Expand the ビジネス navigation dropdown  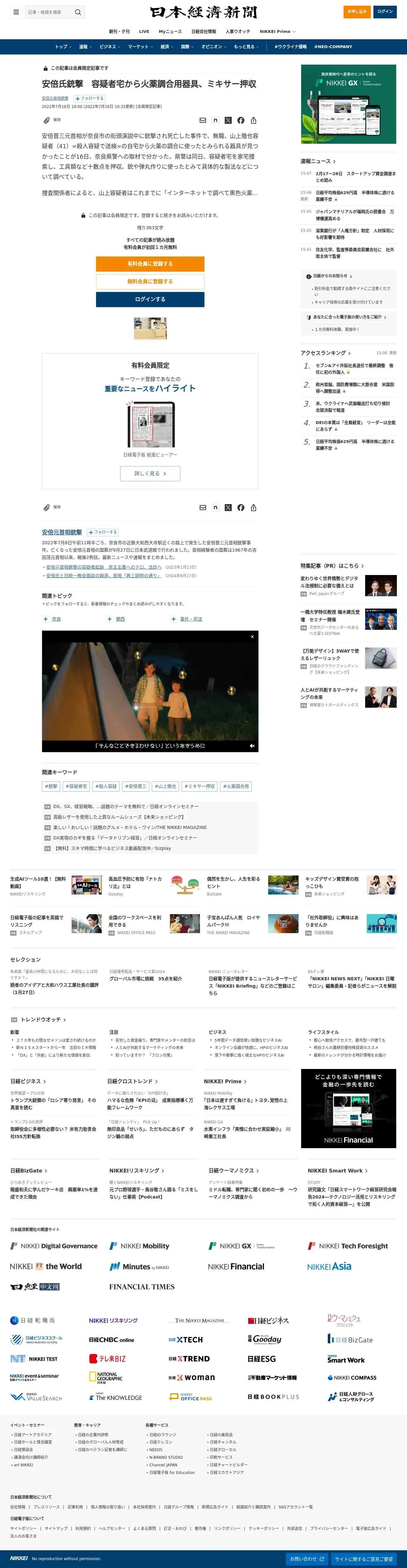pos(110,46)
